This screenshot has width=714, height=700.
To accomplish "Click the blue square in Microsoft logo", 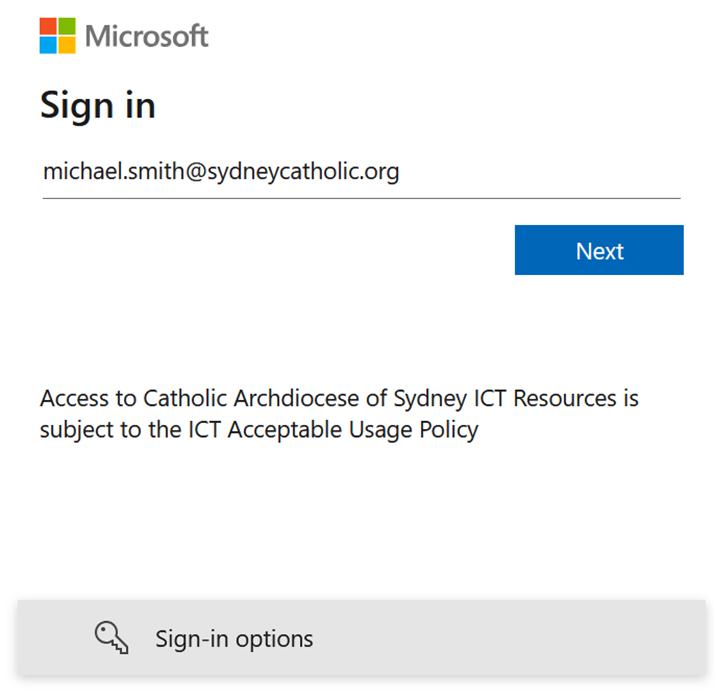I will [49, 45].
